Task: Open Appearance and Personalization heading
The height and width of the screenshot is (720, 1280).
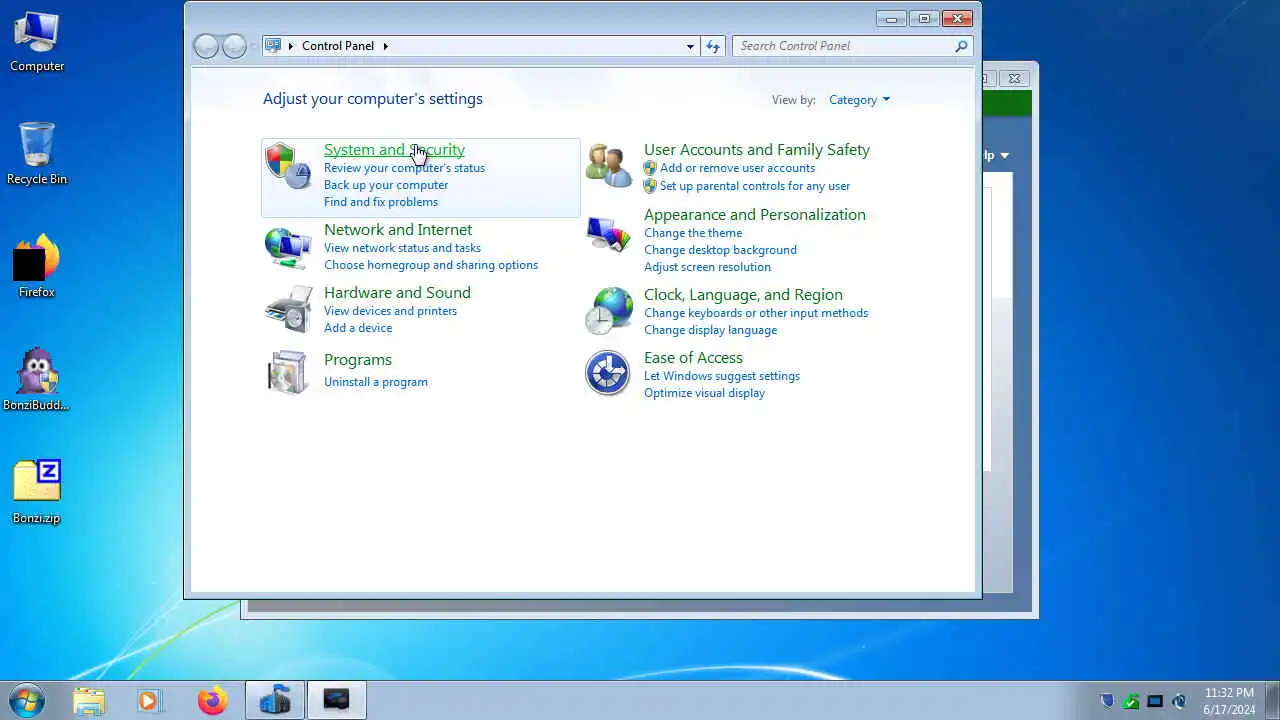Action: (x=755, y=215)
